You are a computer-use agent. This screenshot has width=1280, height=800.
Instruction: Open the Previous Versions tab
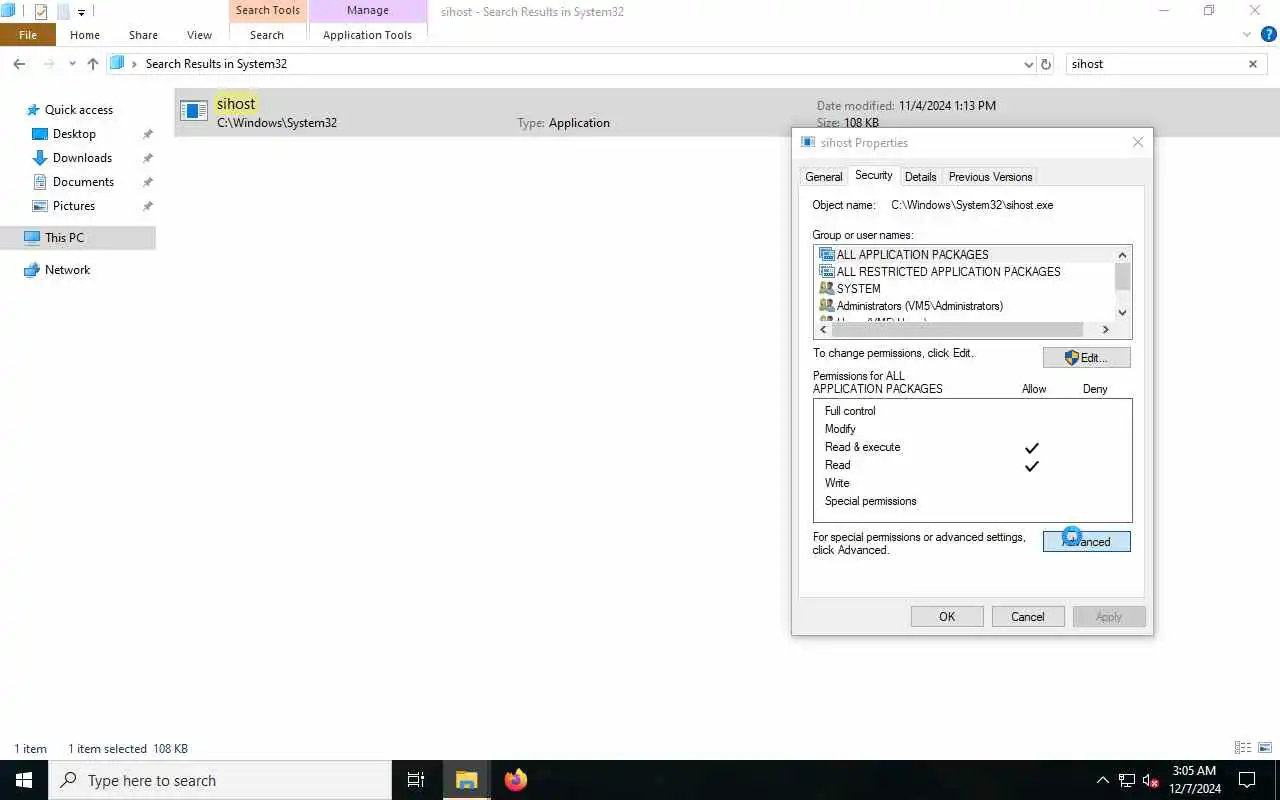990,177
